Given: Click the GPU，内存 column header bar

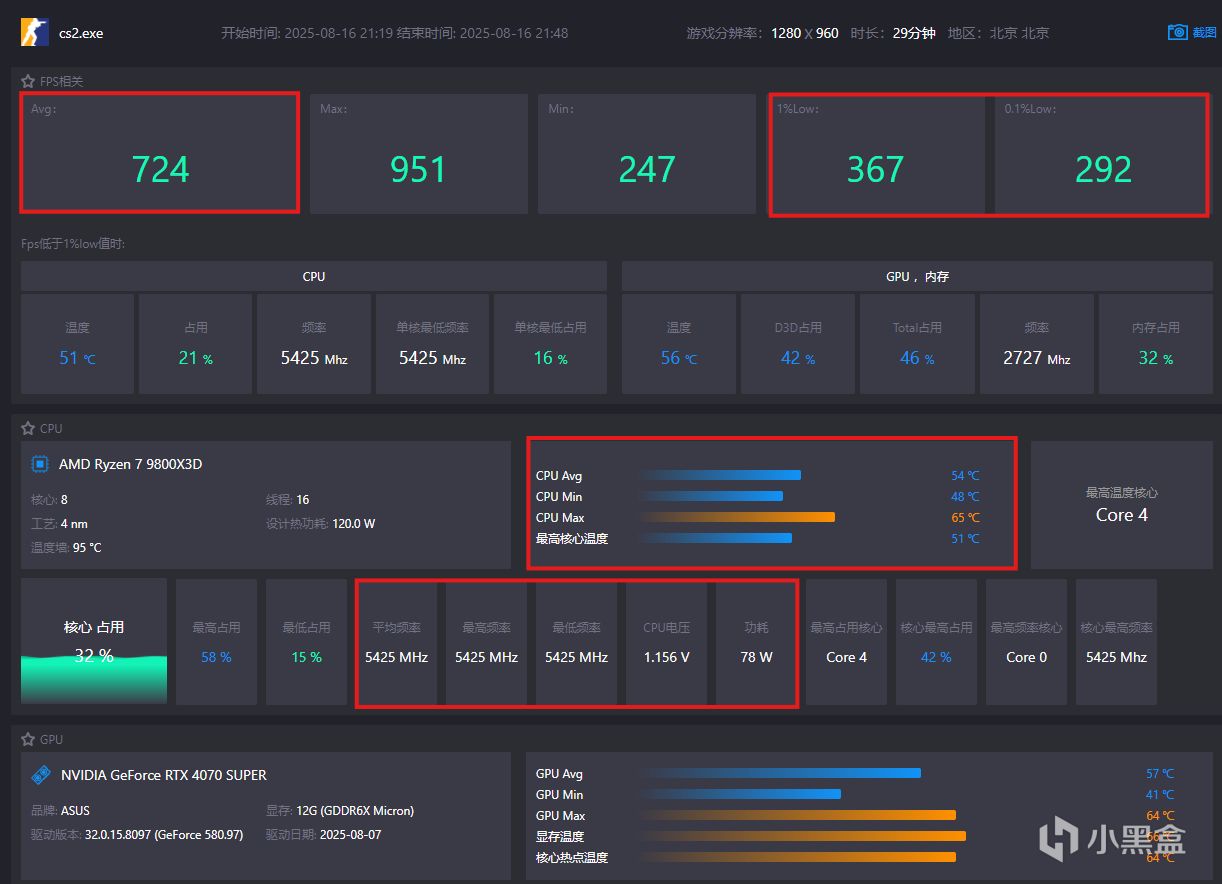Looking at the screenshot, I should pyautogui.click(x=917, y=276).
